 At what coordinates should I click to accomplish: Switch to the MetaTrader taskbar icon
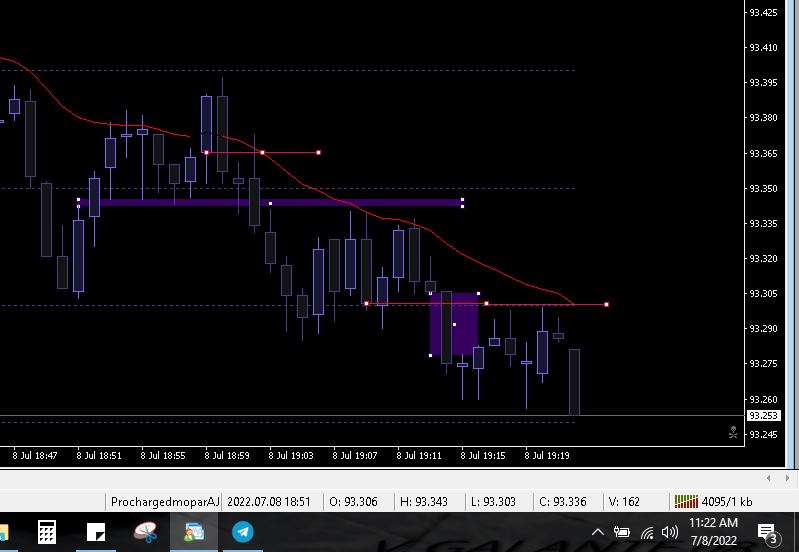(x=194, y=532)
